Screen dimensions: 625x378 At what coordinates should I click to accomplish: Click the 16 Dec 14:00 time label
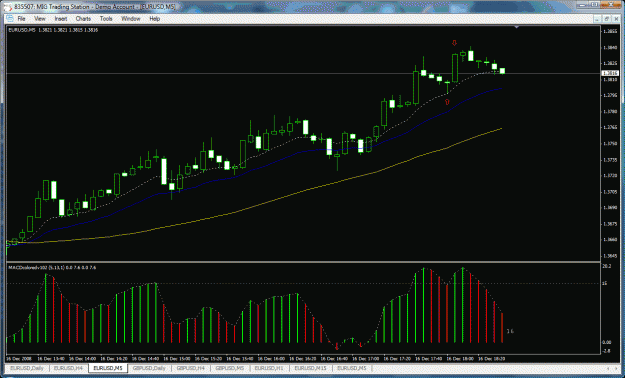[84, 358]
